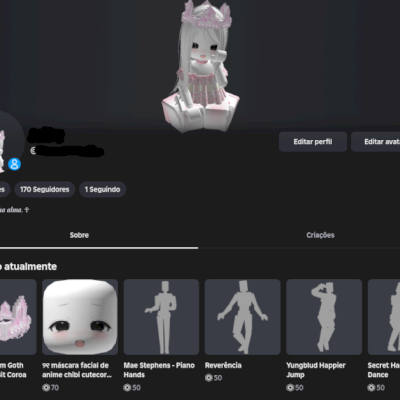
Task: Click the 3D avatar with pink crown
Action: pos(201,67)
